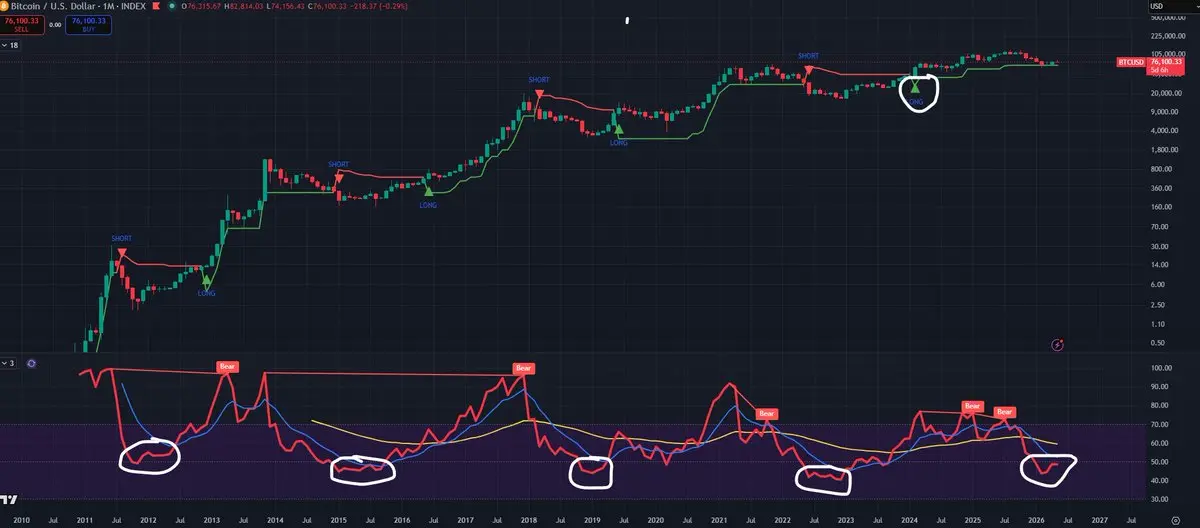This screenshot has height=528, width=1200.
Task: Click the red SHORT arrow marker in 2011
Action: tap(122, 254)
